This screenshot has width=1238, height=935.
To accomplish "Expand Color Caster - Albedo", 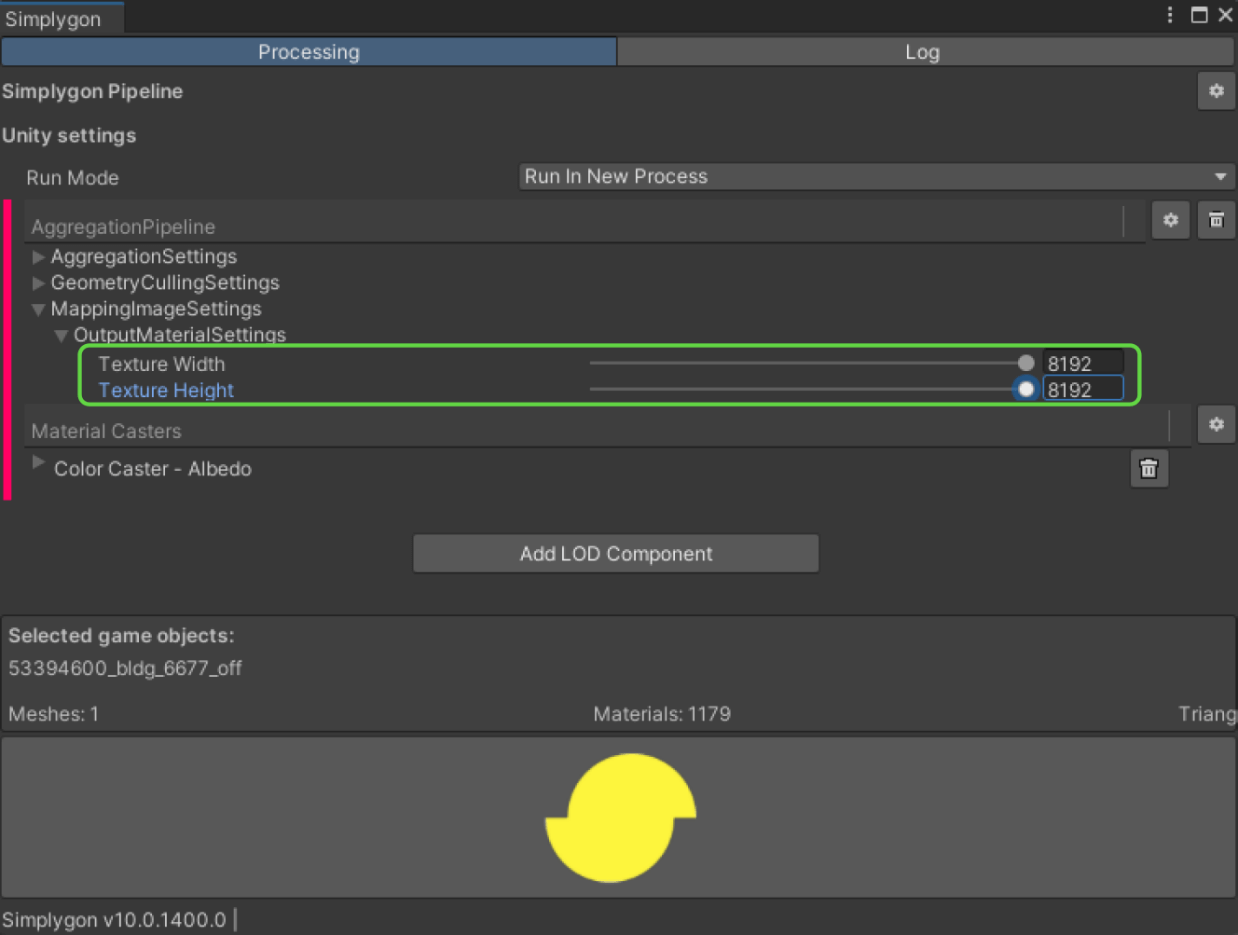I will tap(39, 463).
